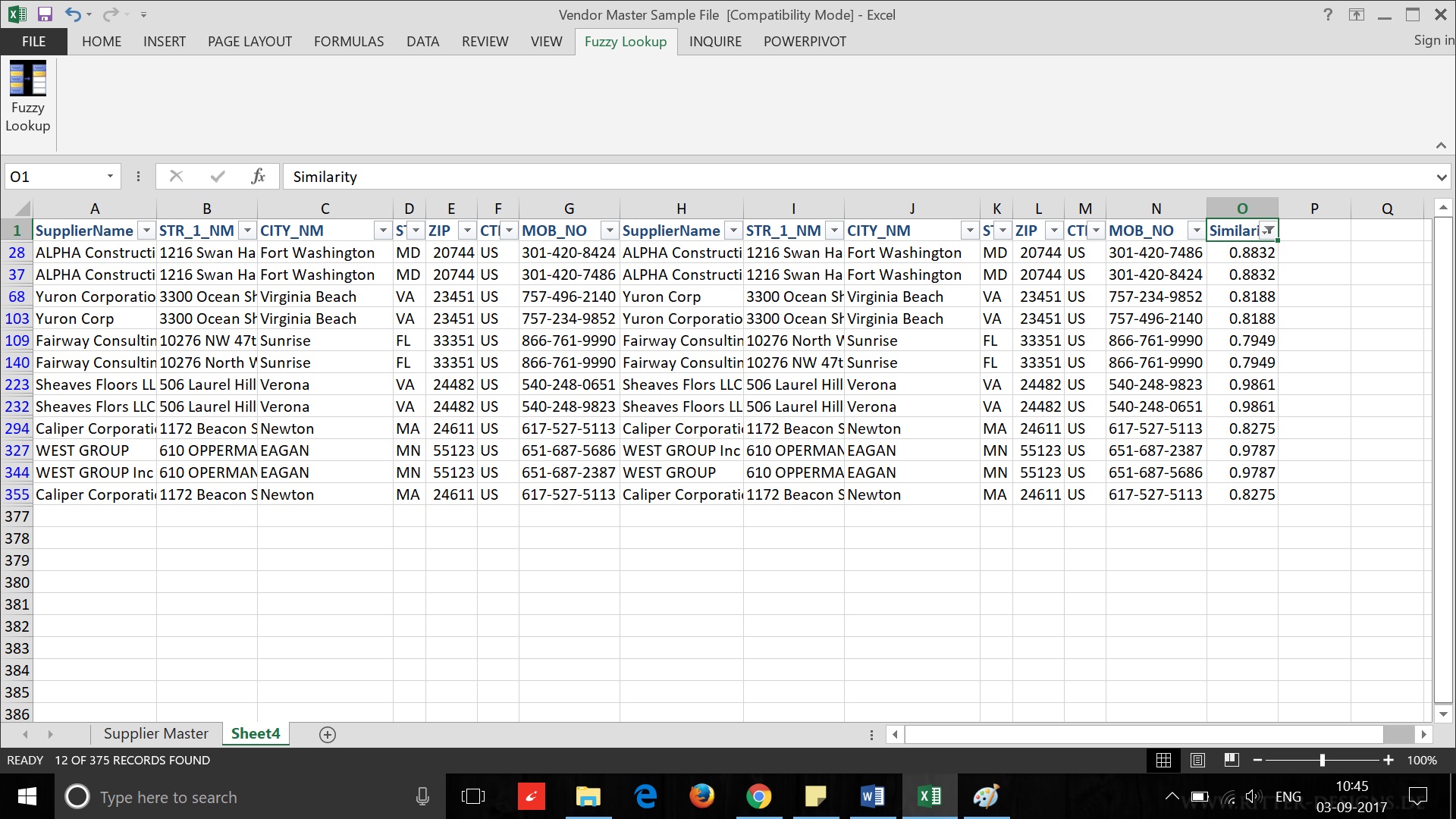
Task: Open Task View on taskbar
Action: 472,796
